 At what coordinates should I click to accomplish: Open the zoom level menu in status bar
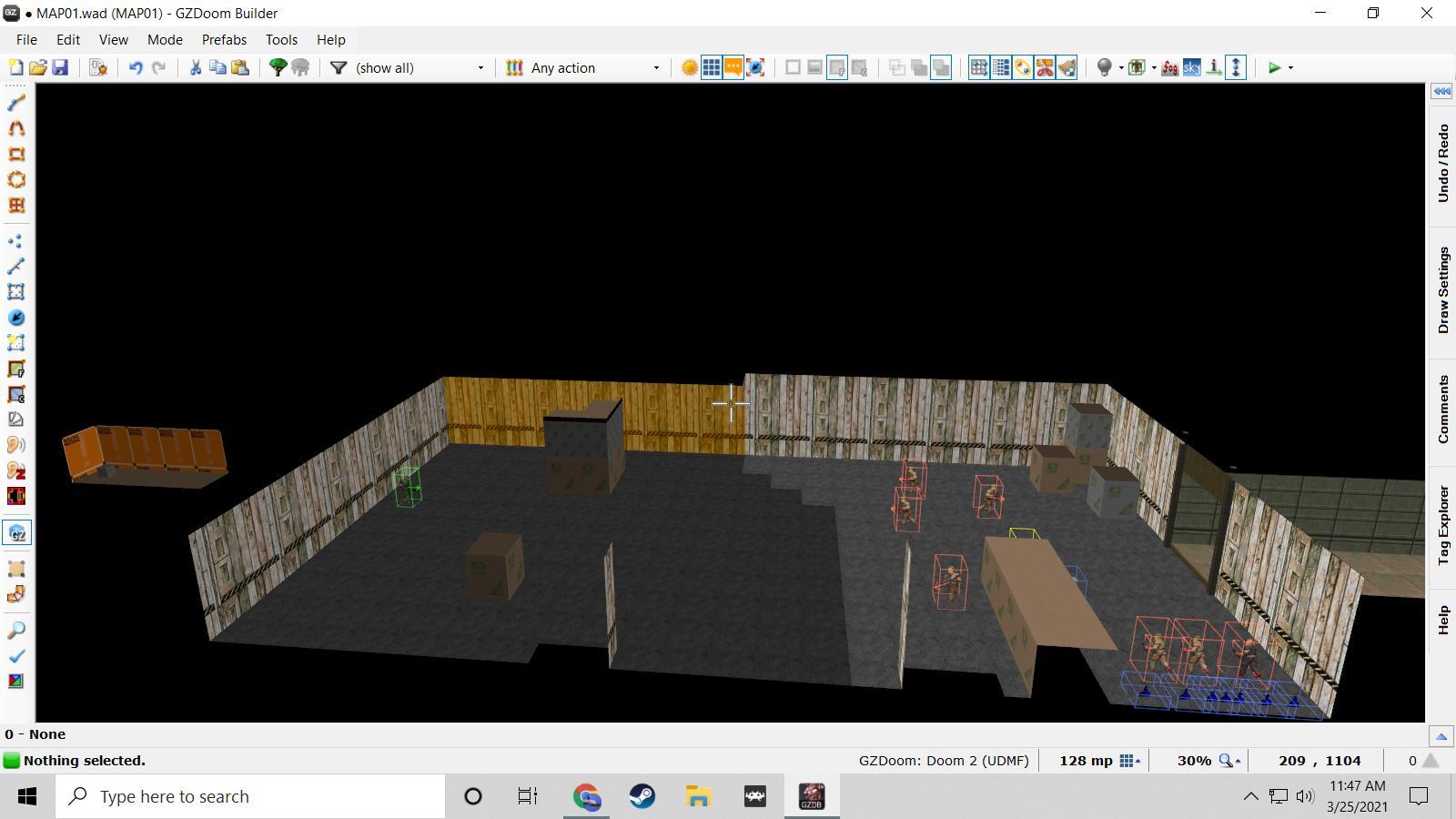(1229, 761)
